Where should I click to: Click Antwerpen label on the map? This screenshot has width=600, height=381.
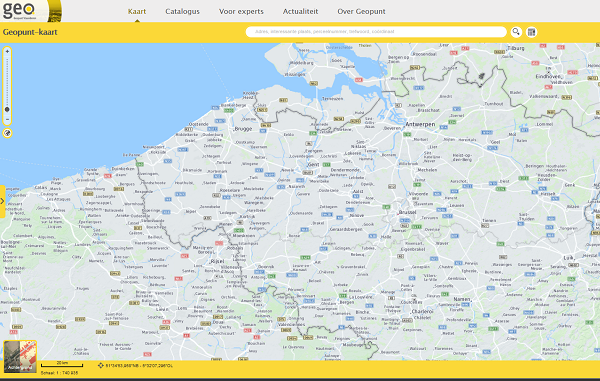pos(420,124)
